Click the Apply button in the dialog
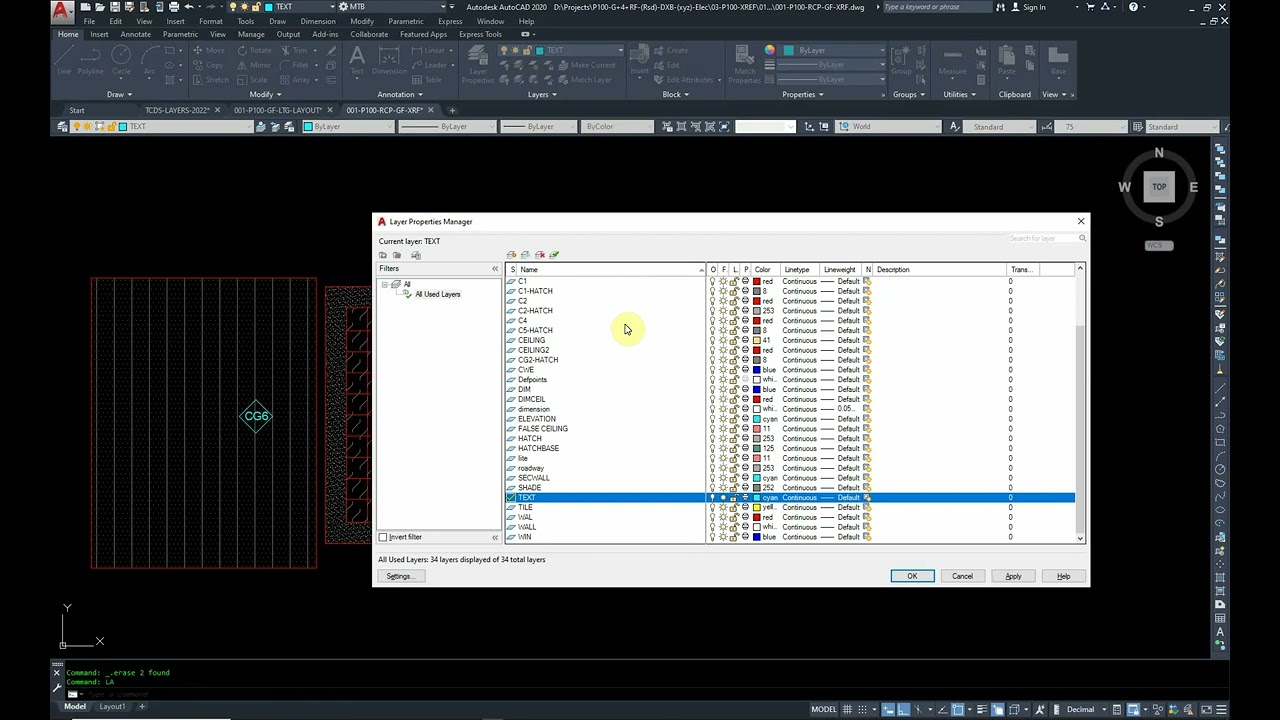This screenshot has height=720, width=1280. tap(1013, 576)
